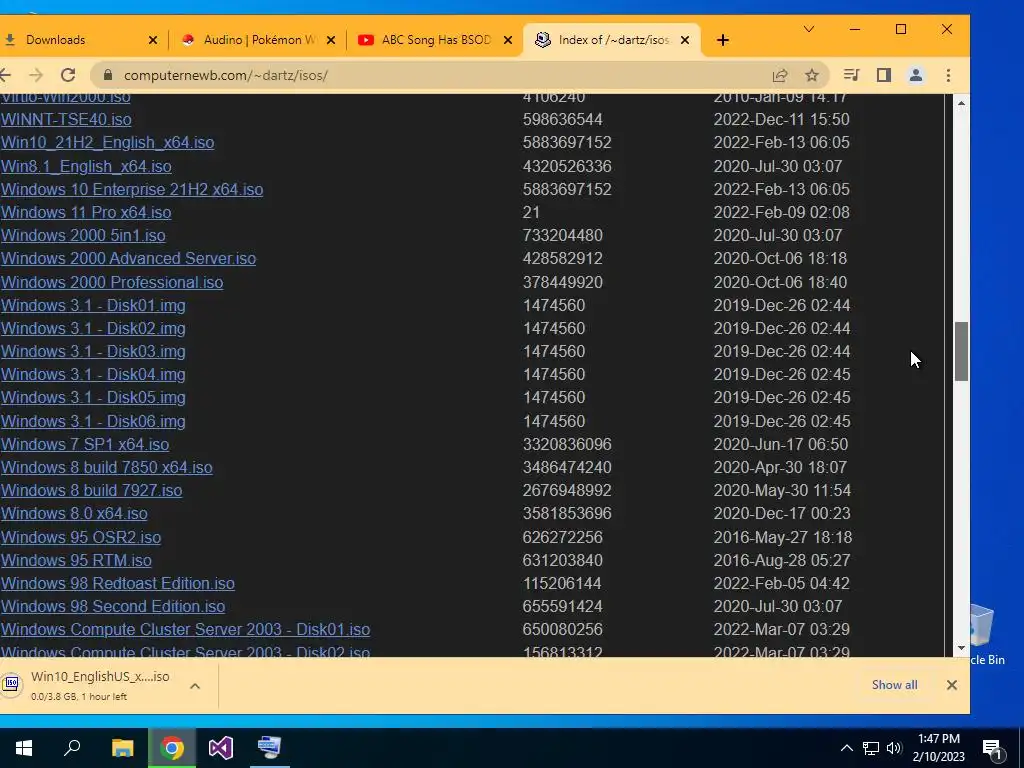Click the lock icon in the address bar
This screenshot has width=1024, height=768.
click(108, 75)
